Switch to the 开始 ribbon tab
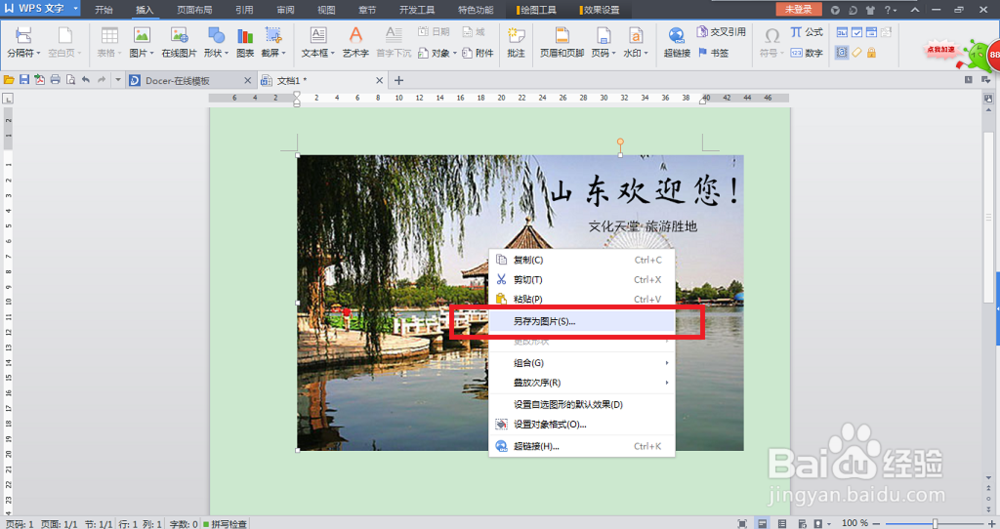Screen dimensions: 1000x529 pyautogui.click(x=103, y=10)
